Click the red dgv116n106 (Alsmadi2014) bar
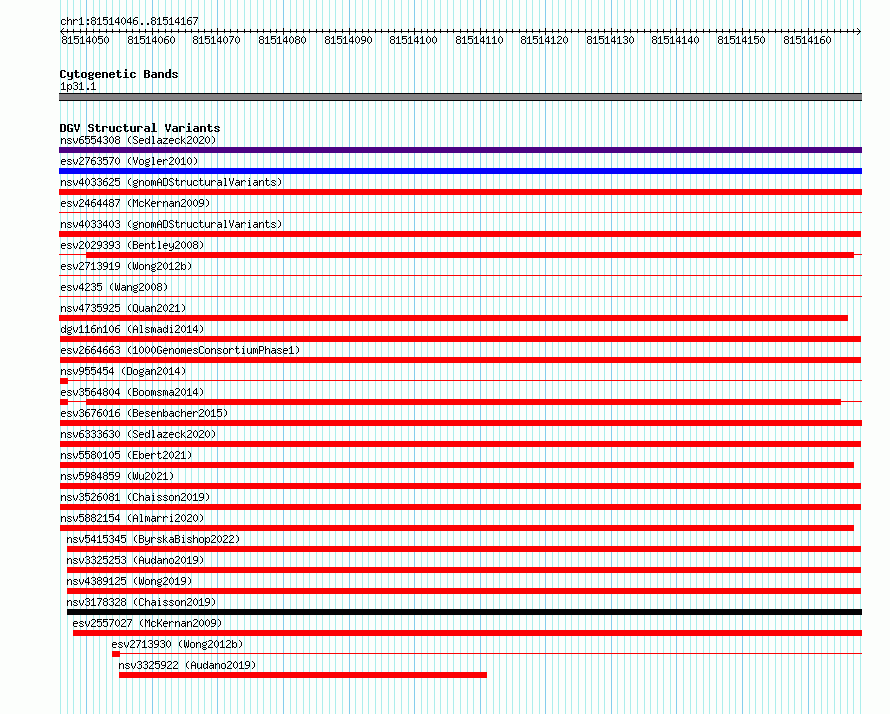 [x=460, y=339]
